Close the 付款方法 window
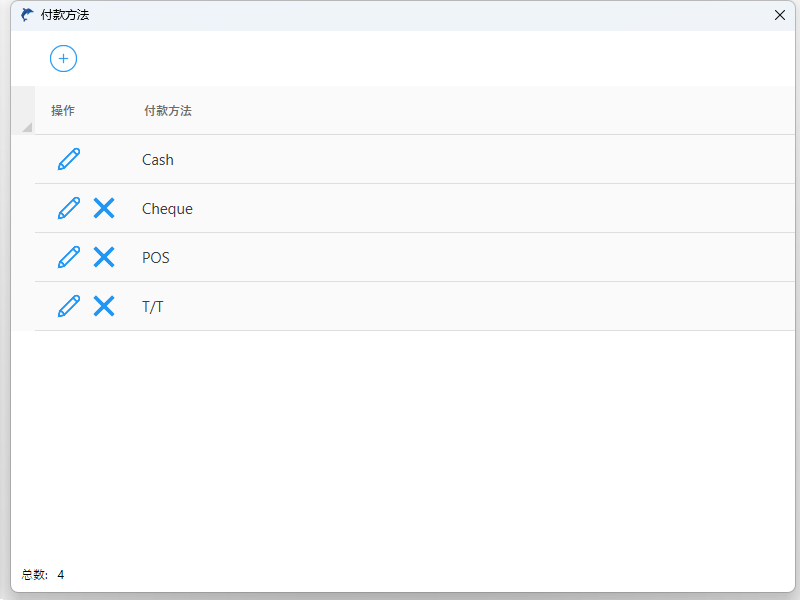This screenshot has width=800, height=600. tap(780, 15)
